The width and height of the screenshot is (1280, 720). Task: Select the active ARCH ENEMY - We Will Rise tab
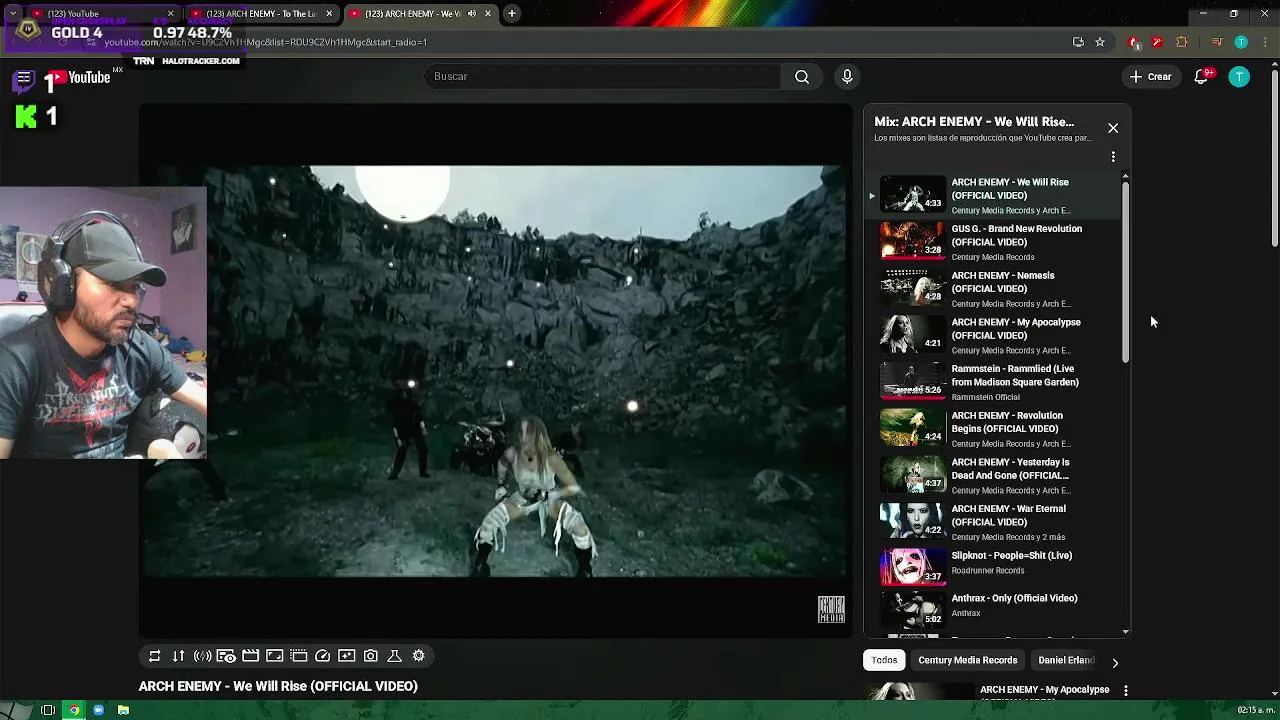(x=420, y=14)
